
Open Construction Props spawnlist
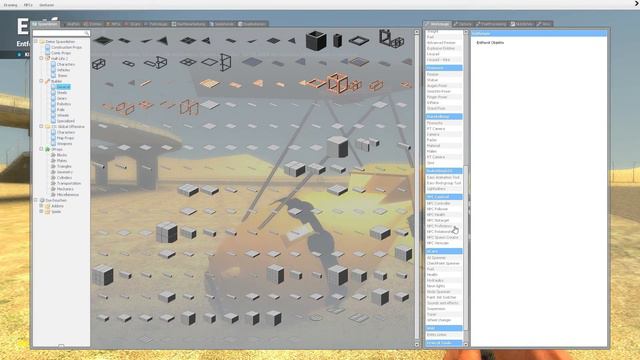pos(66,47)
